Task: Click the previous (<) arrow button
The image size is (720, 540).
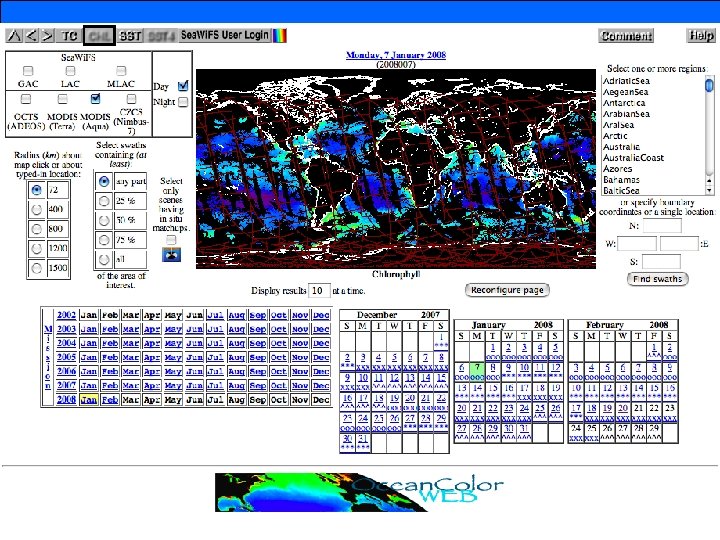Action: tap(31, 36)
